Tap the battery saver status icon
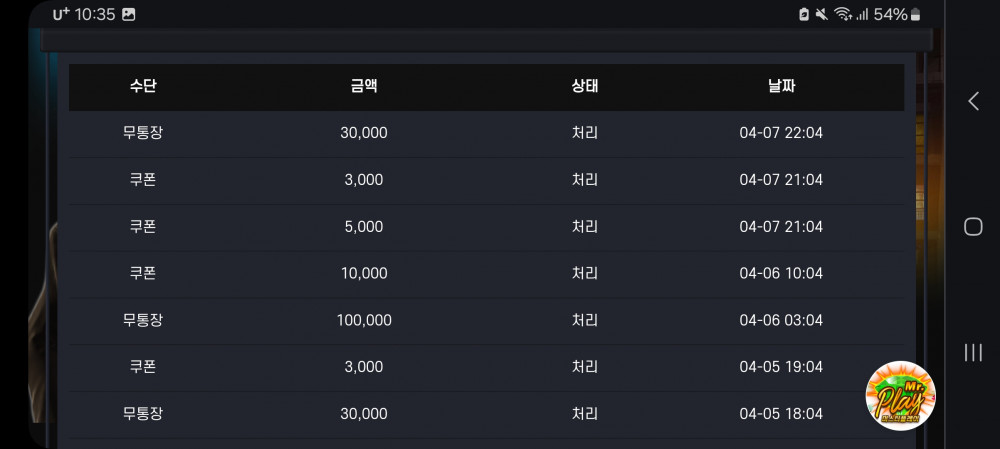The height and width of the screenshot is (449, 1000). pyautogui.click(x=804, y=14)
